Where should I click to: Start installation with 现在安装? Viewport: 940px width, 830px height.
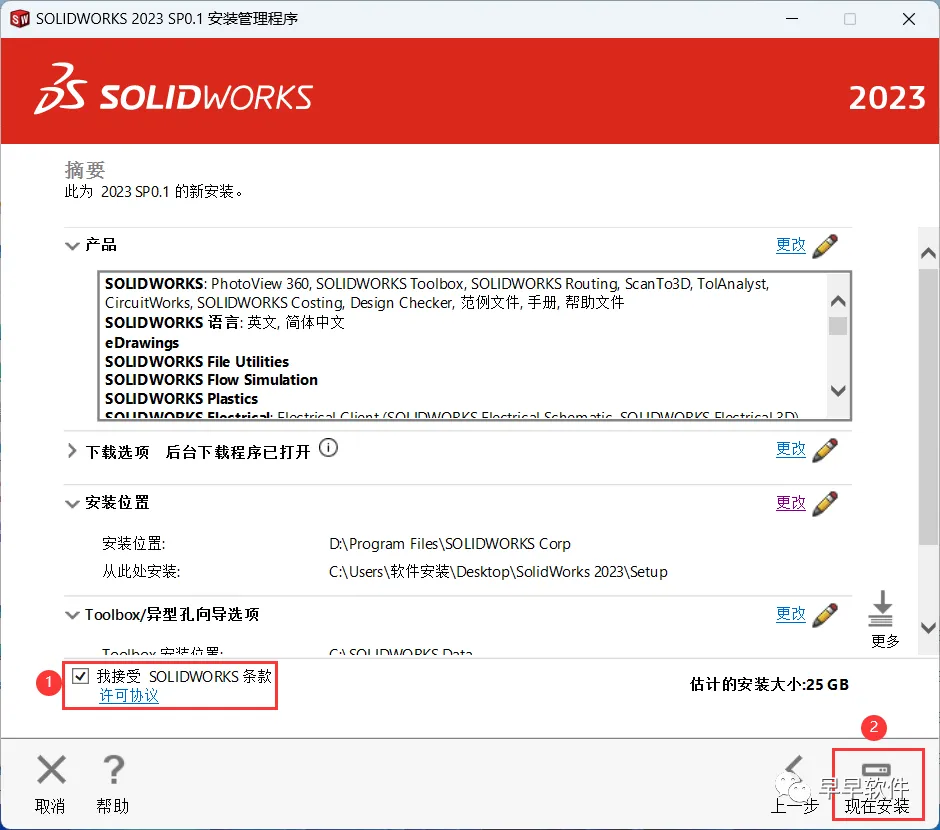[x=878, y=784]
